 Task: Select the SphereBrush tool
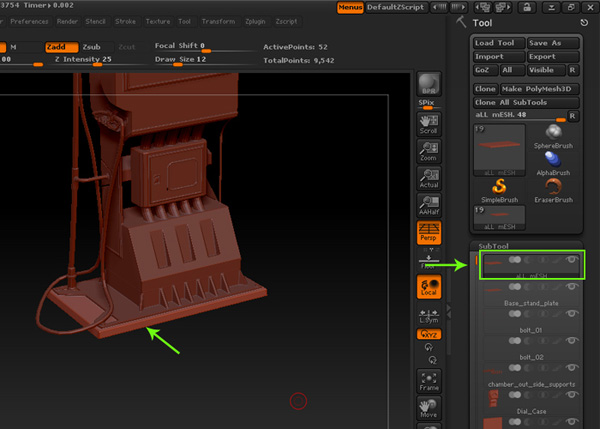pos(553,137)
